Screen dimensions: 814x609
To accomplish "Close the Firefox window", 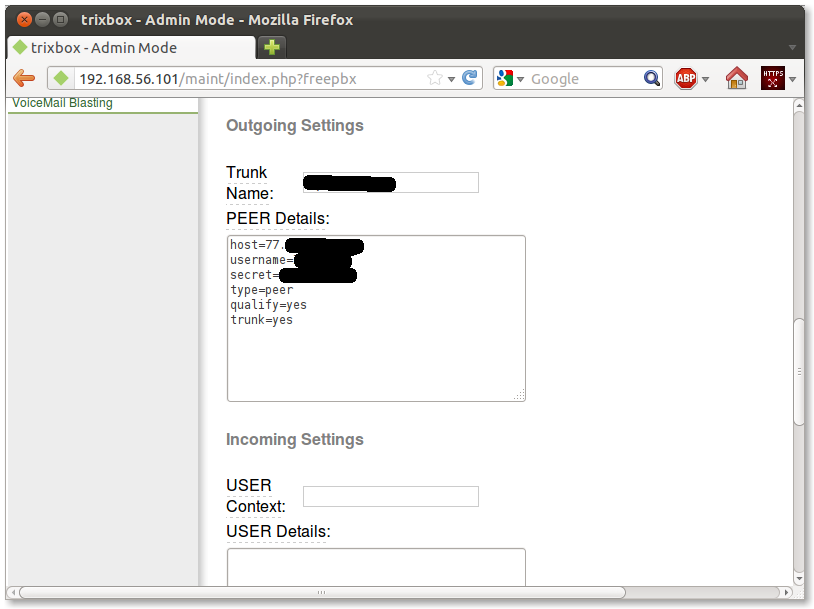I will (x=24, y=20).
